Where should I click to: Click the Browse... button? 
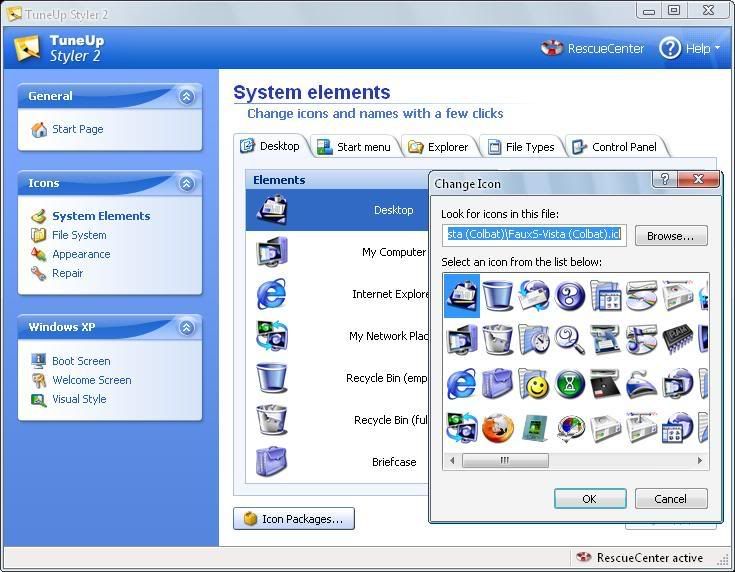click(670, 236)
